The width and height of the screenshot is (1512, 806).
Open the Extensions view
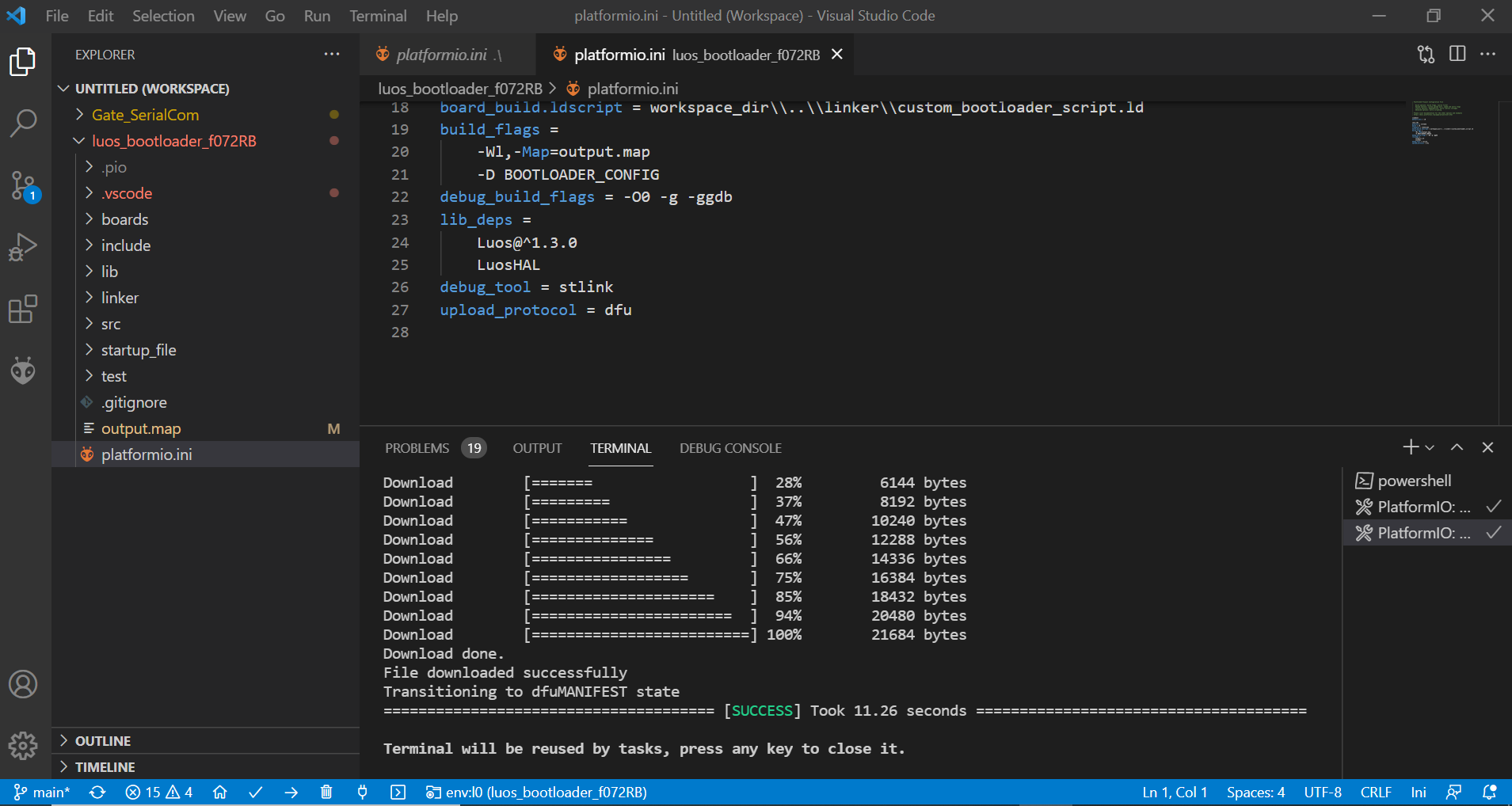(23, 309)
